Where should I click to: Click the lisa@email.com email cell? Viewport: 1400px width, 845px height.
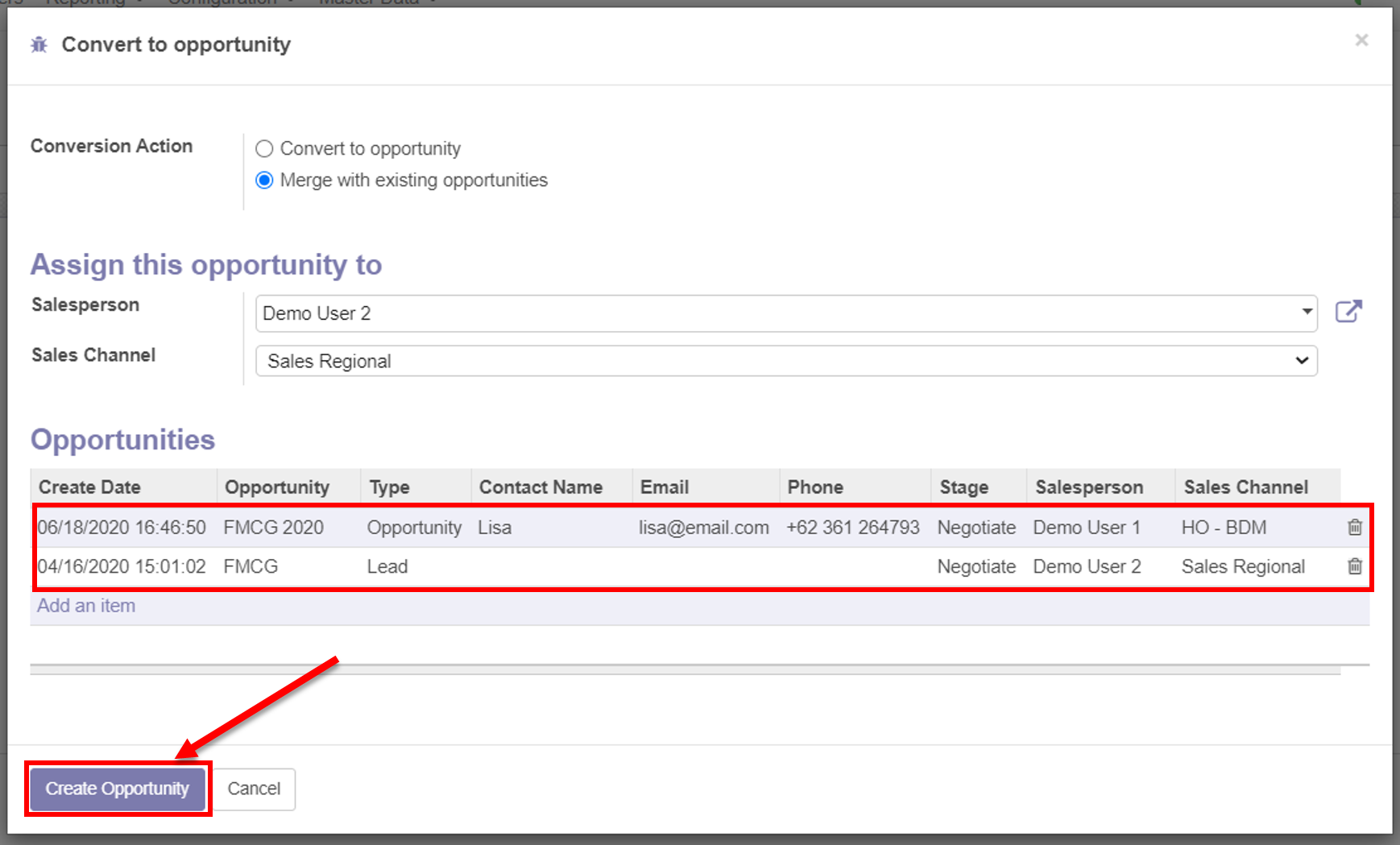pyautogui.click(x=704, y=528)
